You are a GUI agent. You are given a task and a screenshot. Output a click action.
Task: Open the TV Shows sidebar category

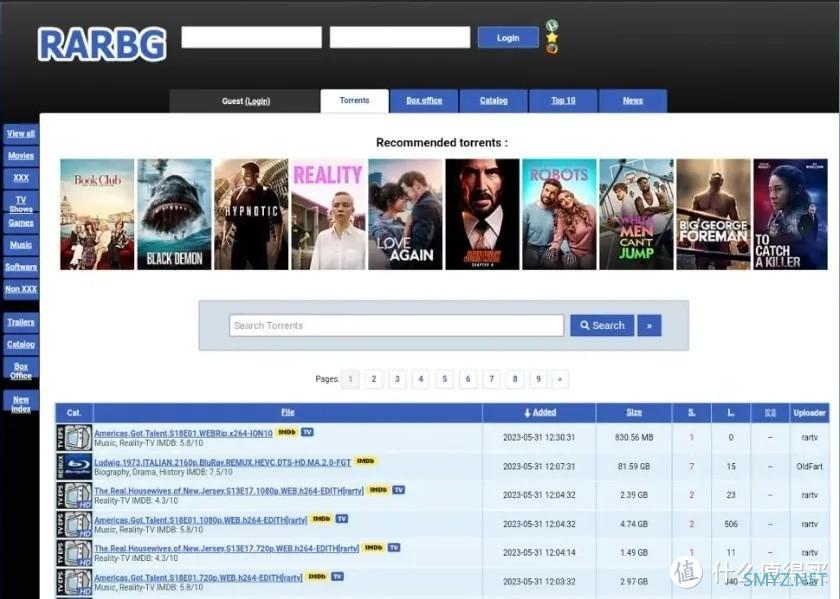coord(21,204)
